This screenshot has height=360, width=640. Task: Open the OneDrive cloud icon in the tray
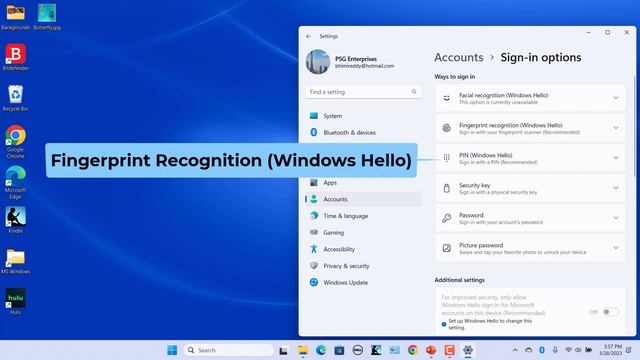coord(529,350)
